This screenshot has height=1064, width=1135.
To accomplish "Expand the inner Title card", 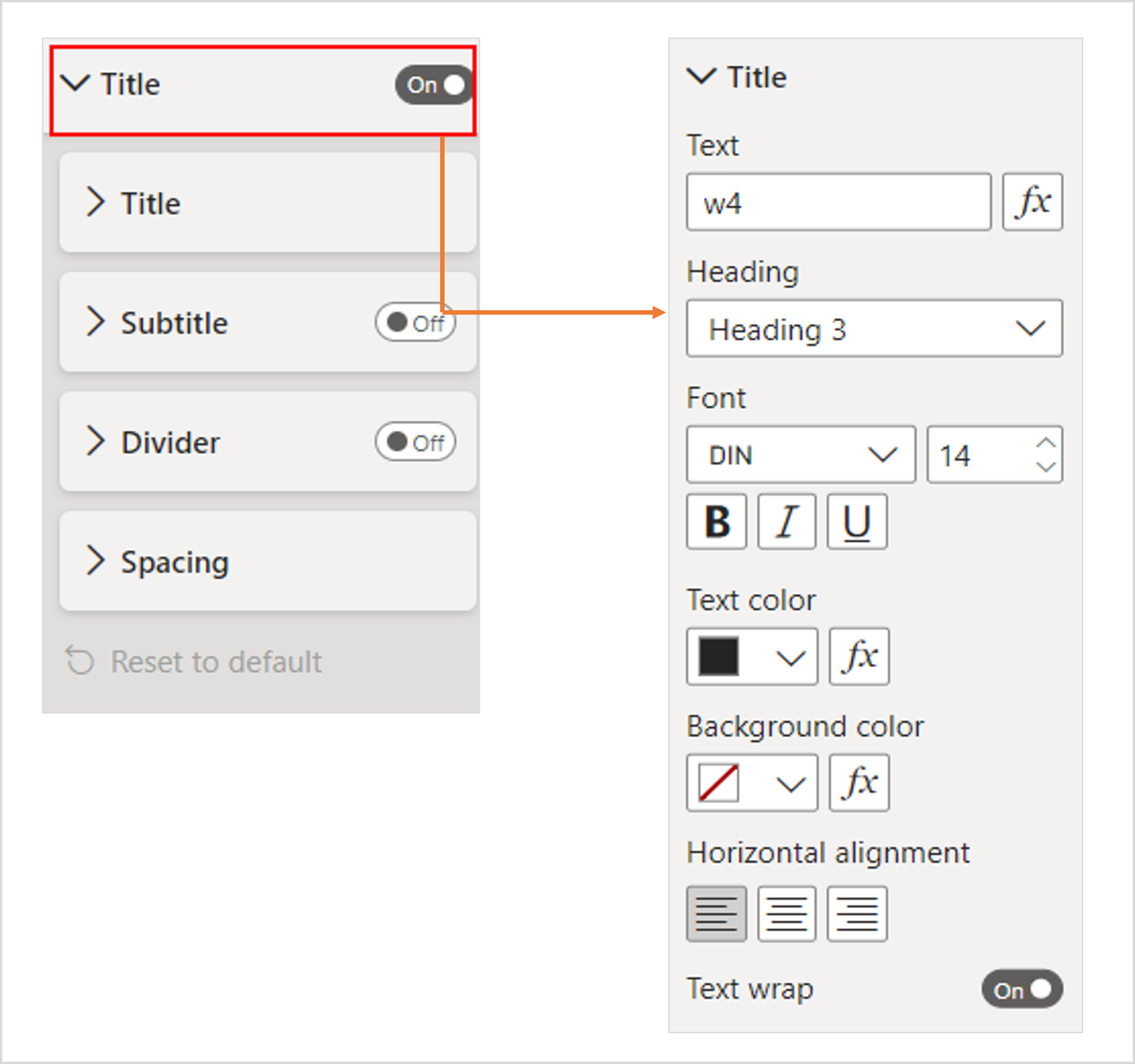I will [x=151, y=203].
